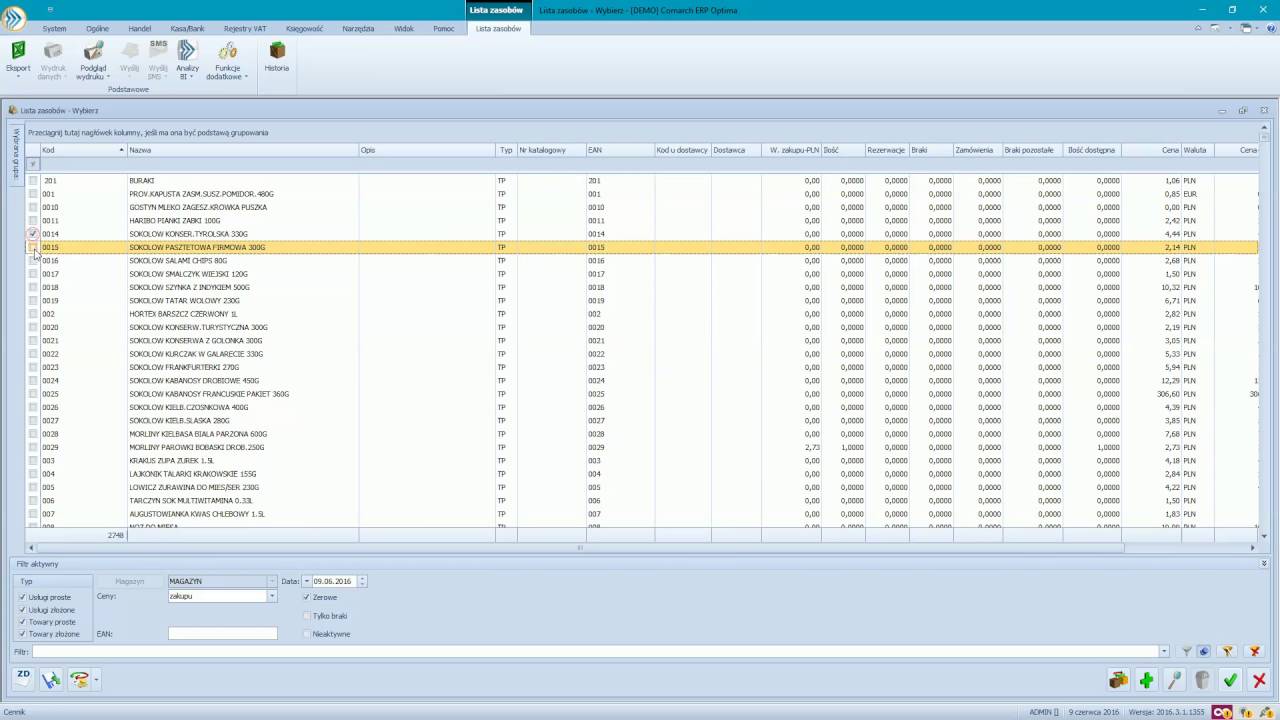Open the Handel ribbon tab
1280x720 pixels.
point(140,29)
